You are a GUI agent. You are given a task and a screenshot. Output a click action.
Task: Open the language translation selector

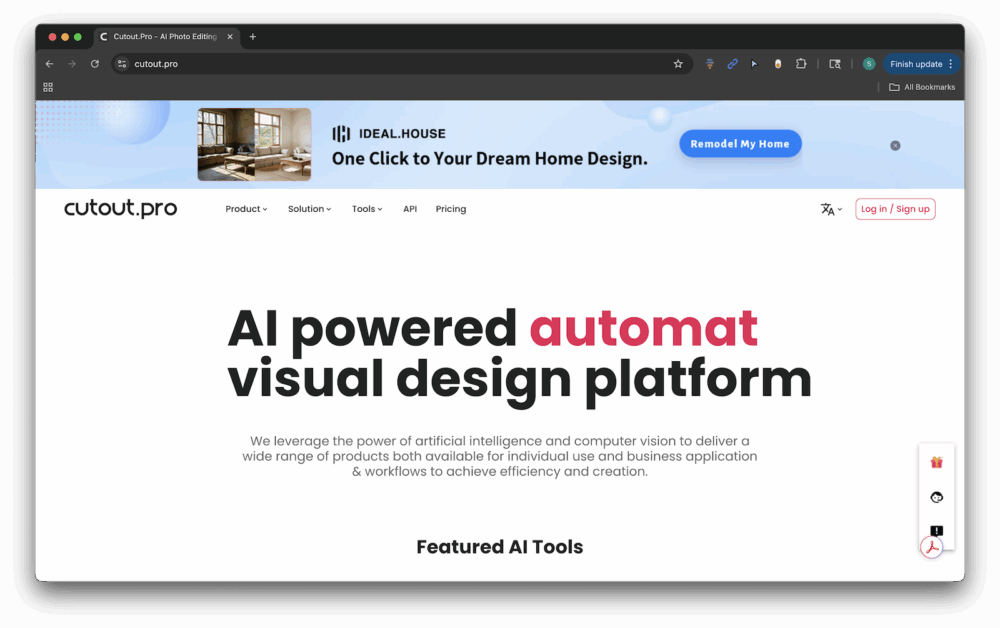(831, 209)
